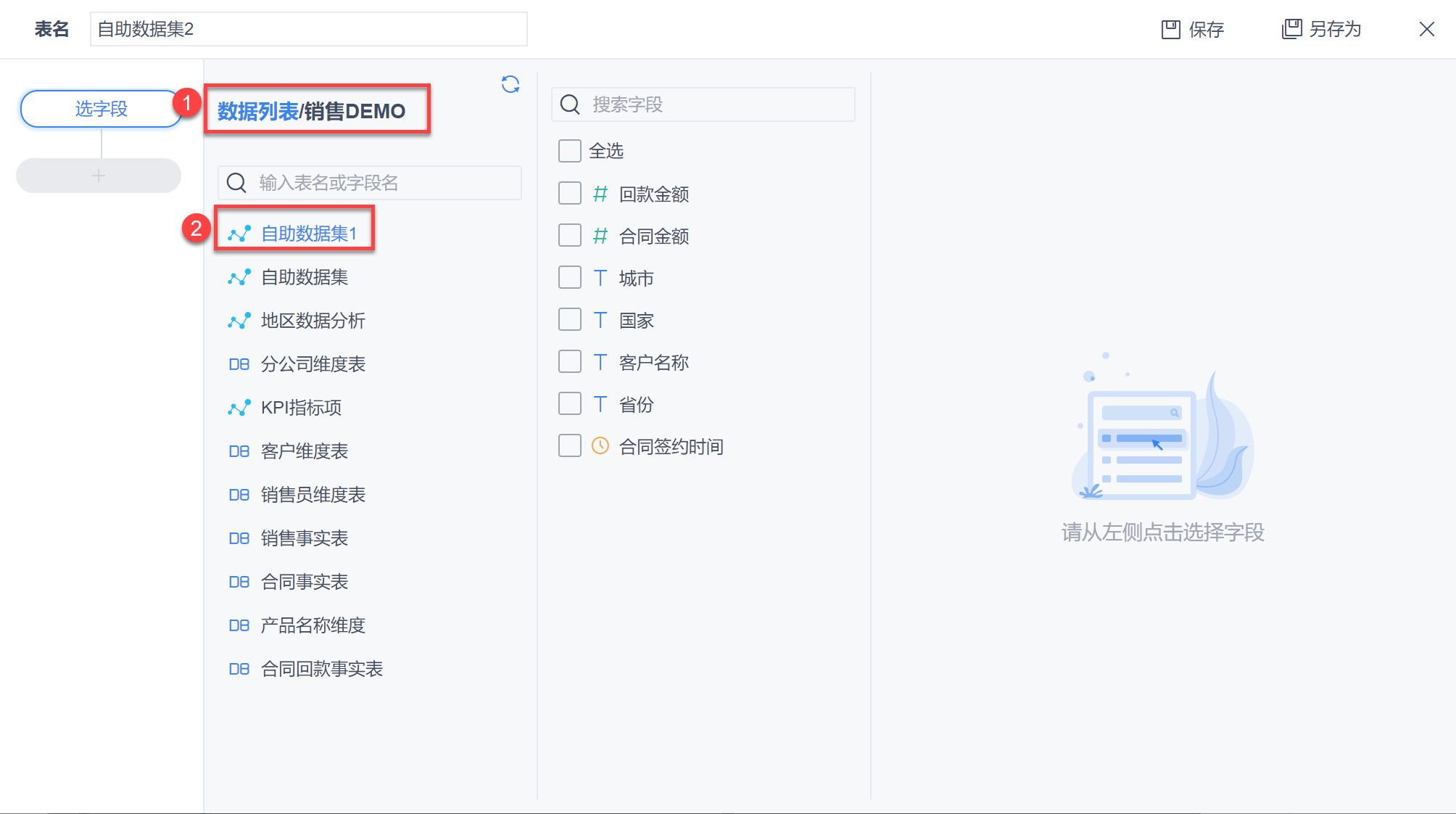The width and height of the screenshot is (1456, 814).
Task: Enable the 客户名称 field checkbox
Action: [570, 362]
